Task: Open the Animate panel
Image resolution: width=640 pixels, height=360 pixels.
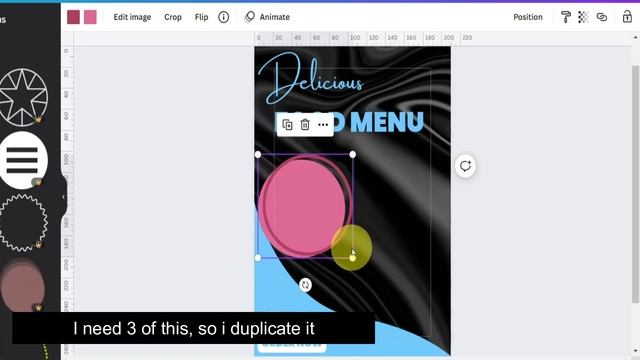Action: [x=267, y=17]
